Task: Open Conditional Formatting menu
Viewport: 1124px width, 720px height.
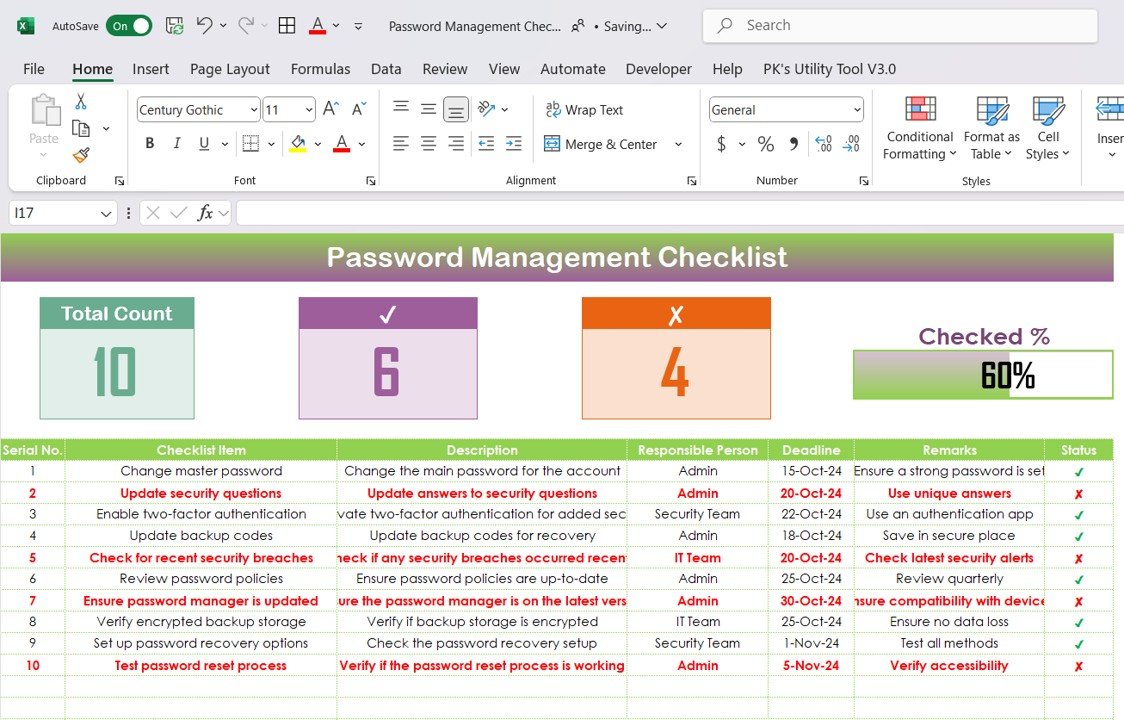Action: pyautogui.click(x=920, y=128)
